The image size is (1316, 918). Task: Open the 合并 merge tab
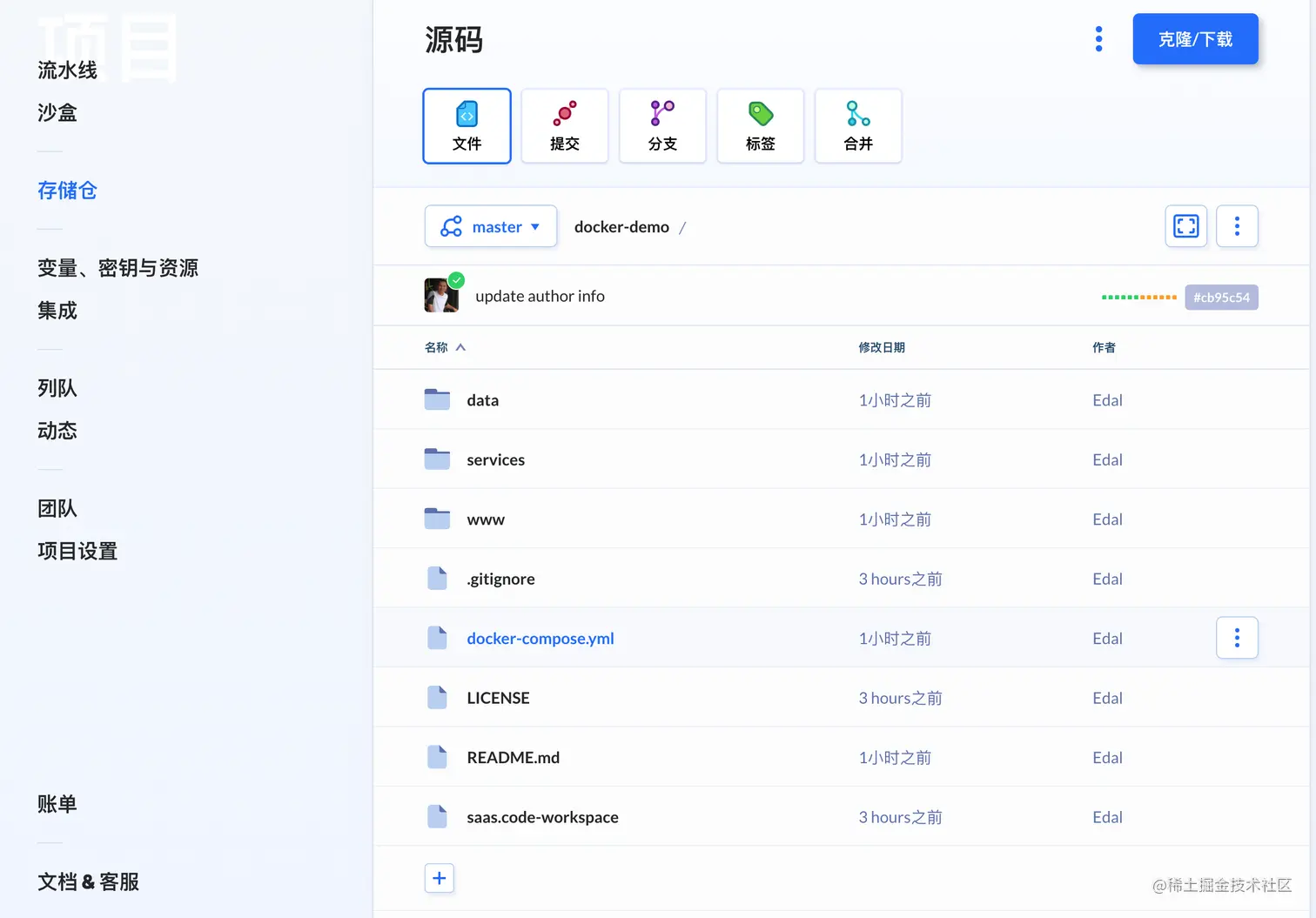tap(858, 126)
